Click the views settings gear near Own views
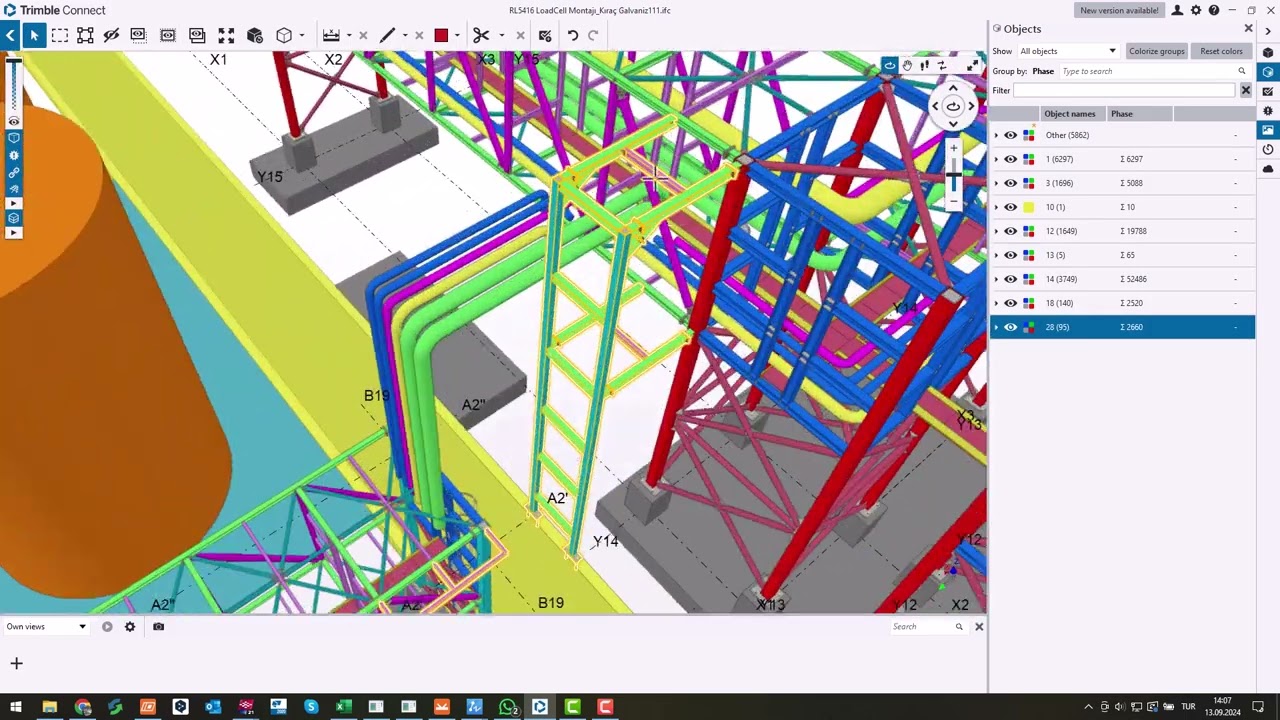The height and width of the screenshot is (720, 1280). pyautogui.click(x=130, y=627)
